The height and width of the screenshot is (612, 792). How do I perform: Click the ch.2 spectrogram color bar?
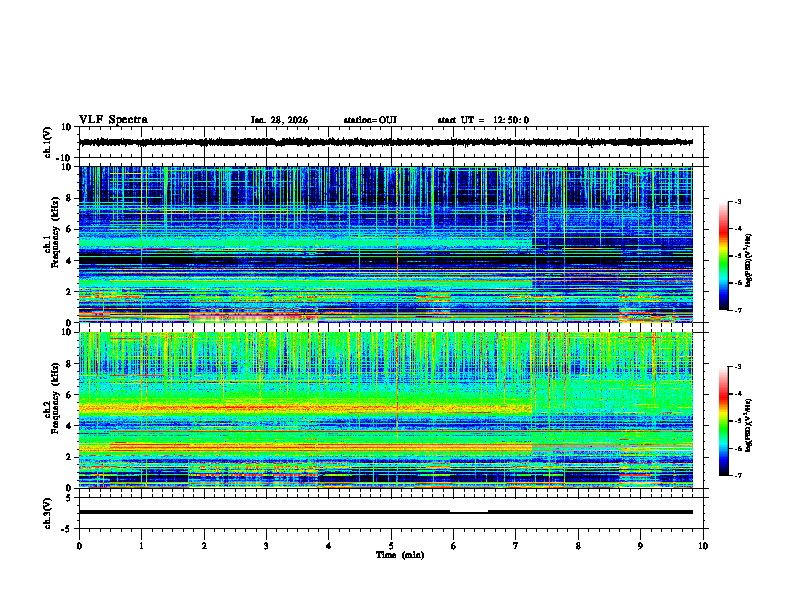click(723, 421)
